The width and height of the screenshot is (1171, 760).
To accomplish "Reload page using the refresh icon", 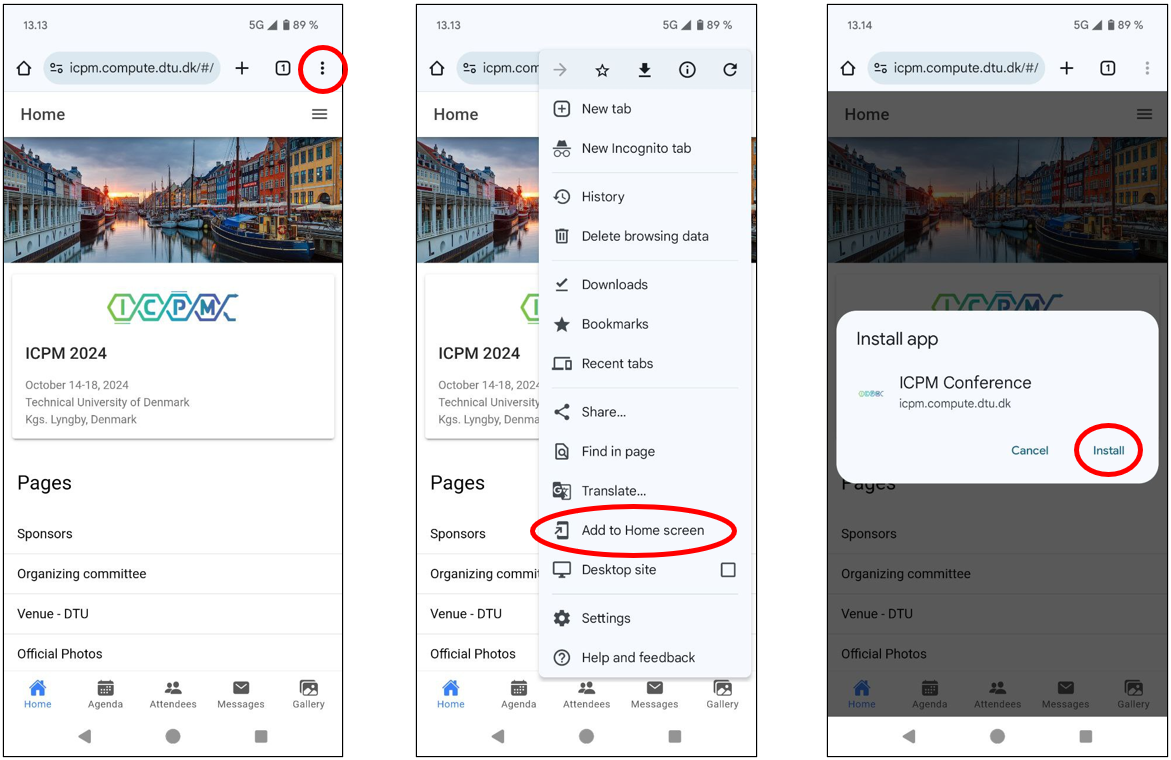I will coord(730,70).
